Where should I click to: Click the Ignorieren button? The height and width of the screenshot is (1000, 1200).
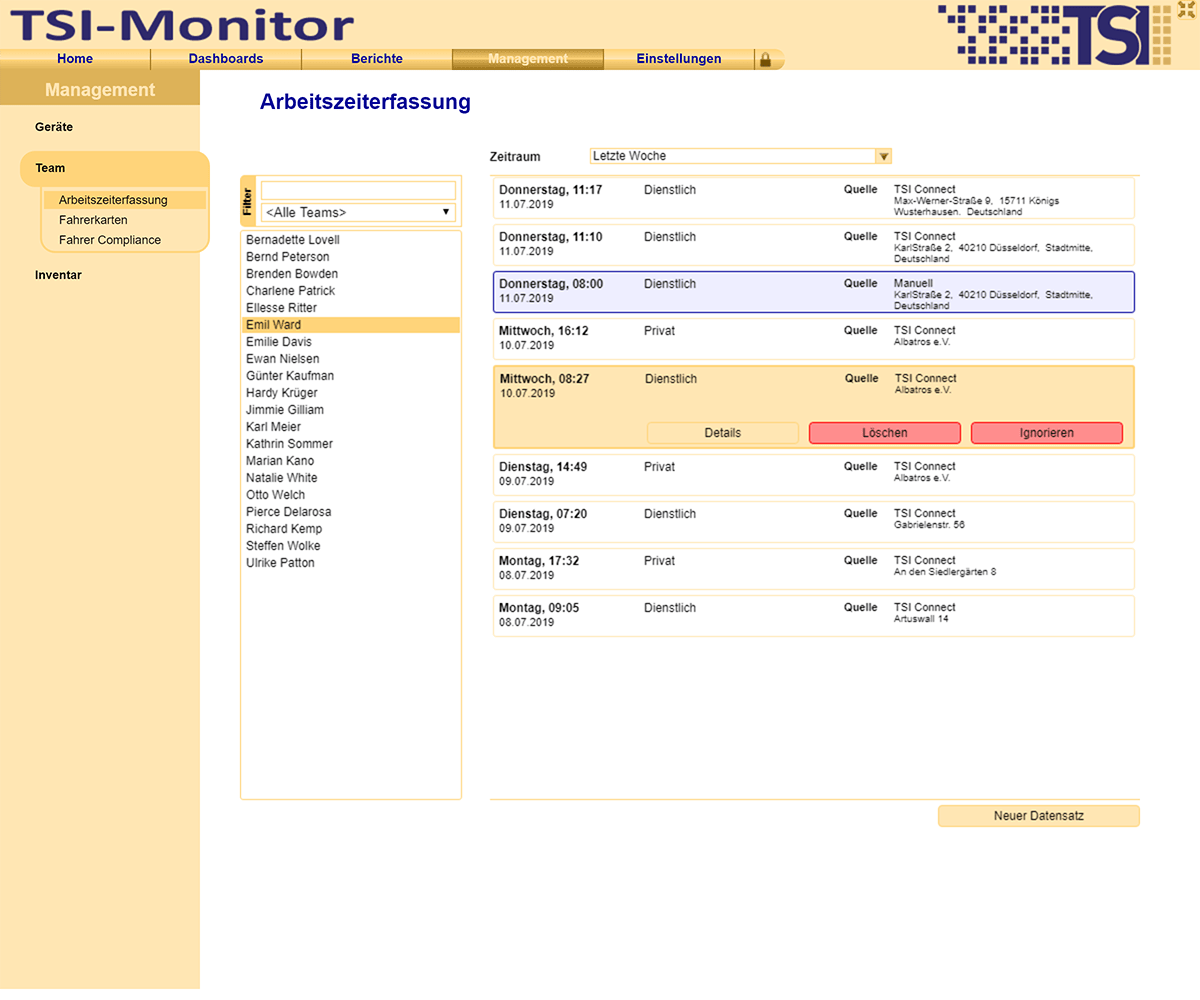coord(1047,433)
